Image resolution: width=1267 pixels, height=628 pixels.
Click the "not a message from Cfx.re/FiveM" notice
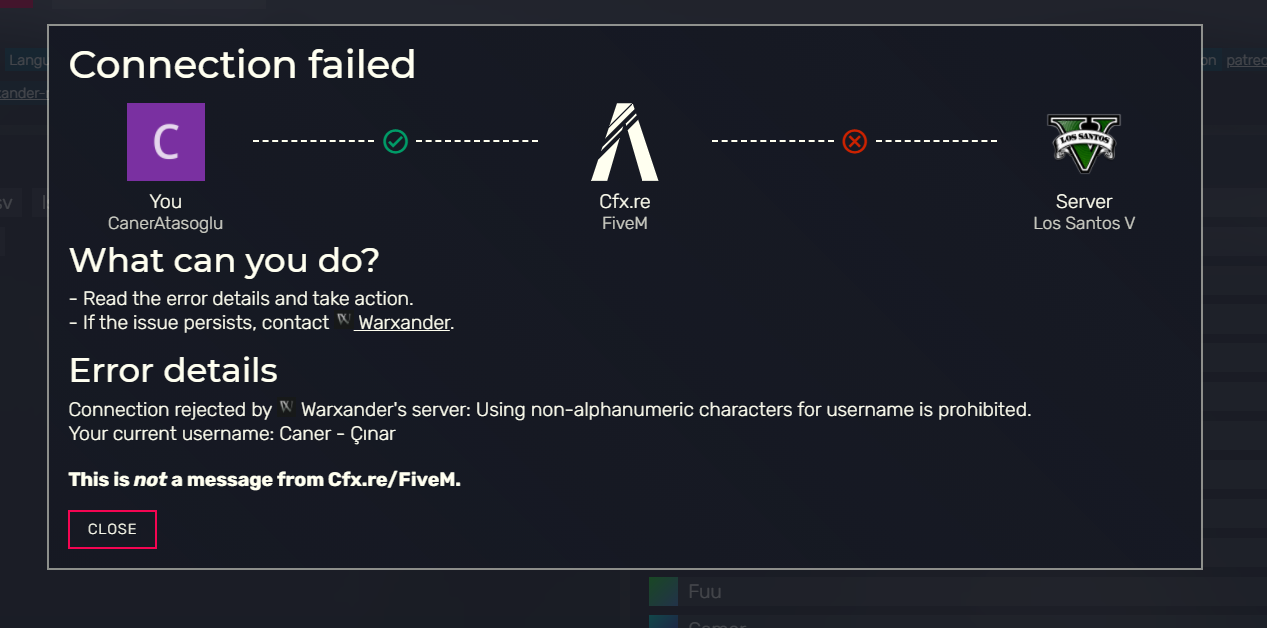(x=264, y=480)
